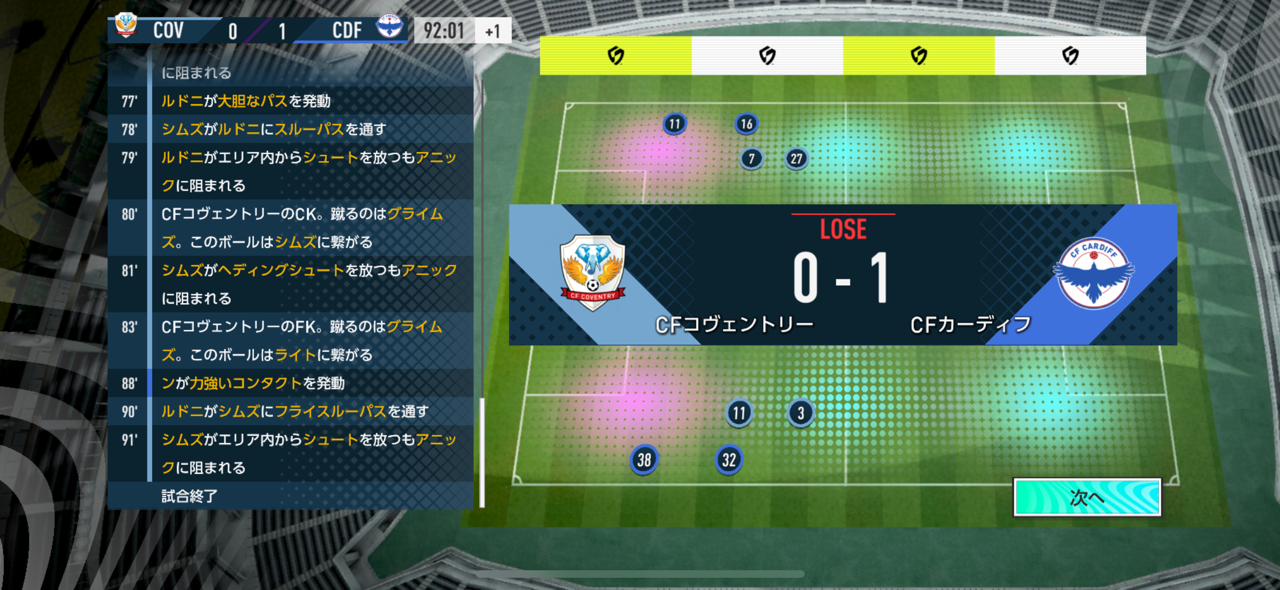Select player token number 7
Image resolution: width=1280 pixels, height=590 pixels.
(x=752, y=158)
